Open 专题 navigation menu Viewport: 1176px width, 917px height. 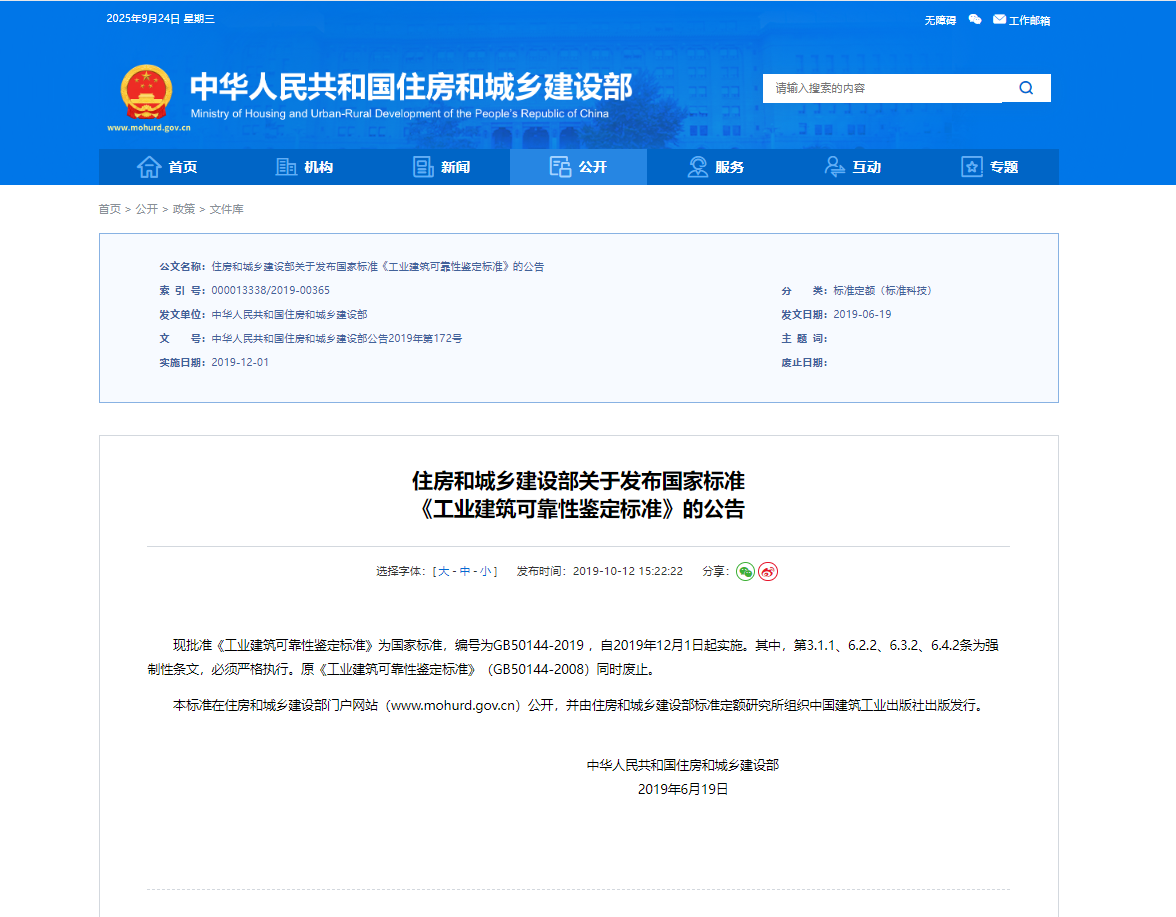click(989, 167)
